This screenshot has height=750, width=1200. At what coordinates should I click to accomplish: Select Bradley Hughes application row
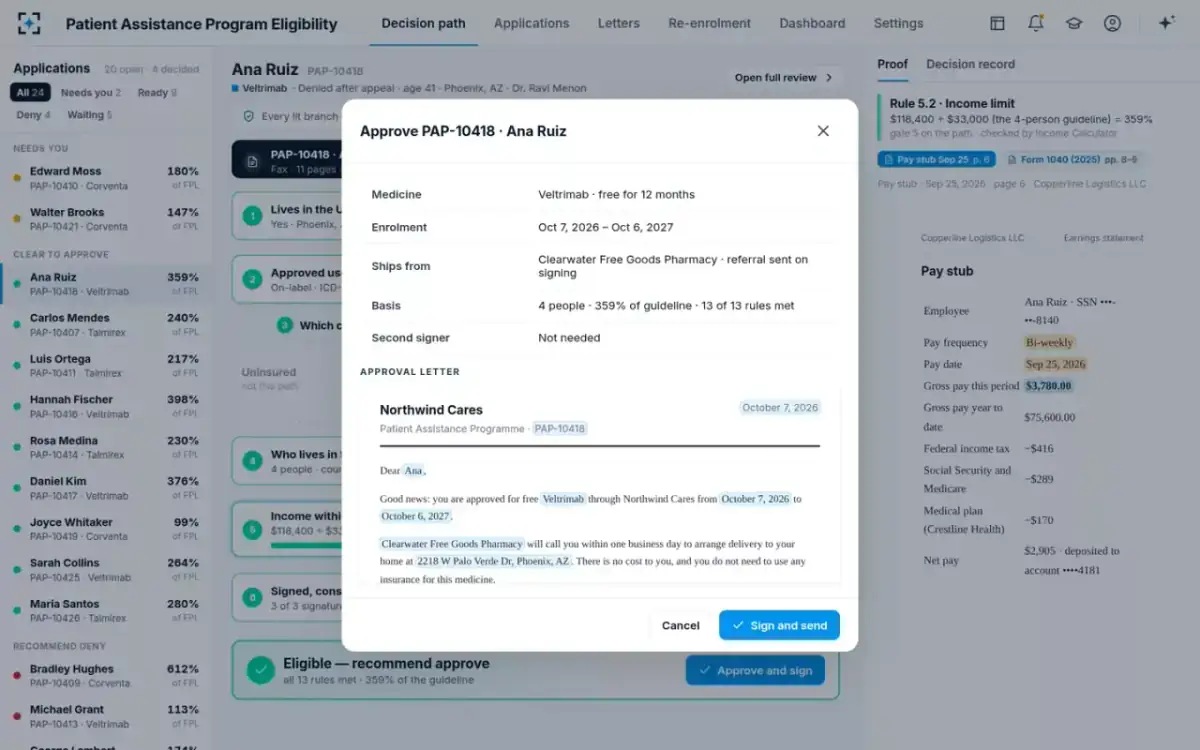[x=106, y=676]
